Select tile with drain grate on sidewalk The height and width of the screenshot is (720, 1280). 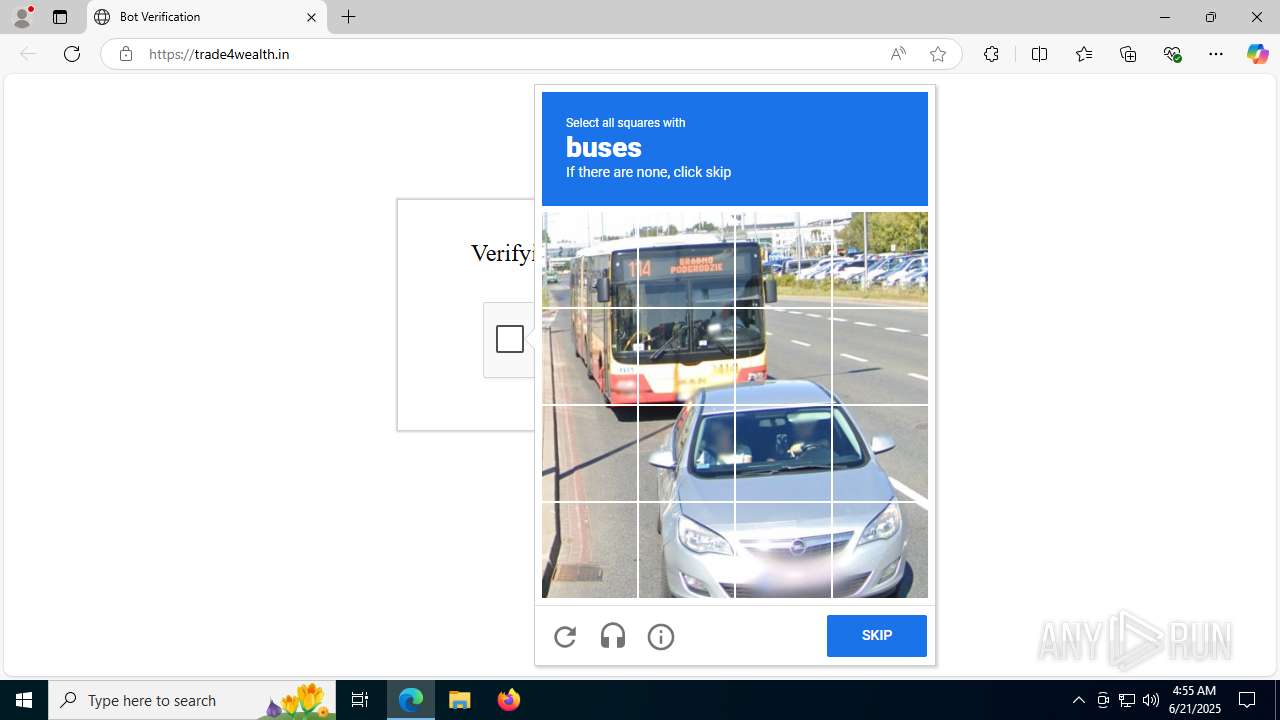coord(589,550)
